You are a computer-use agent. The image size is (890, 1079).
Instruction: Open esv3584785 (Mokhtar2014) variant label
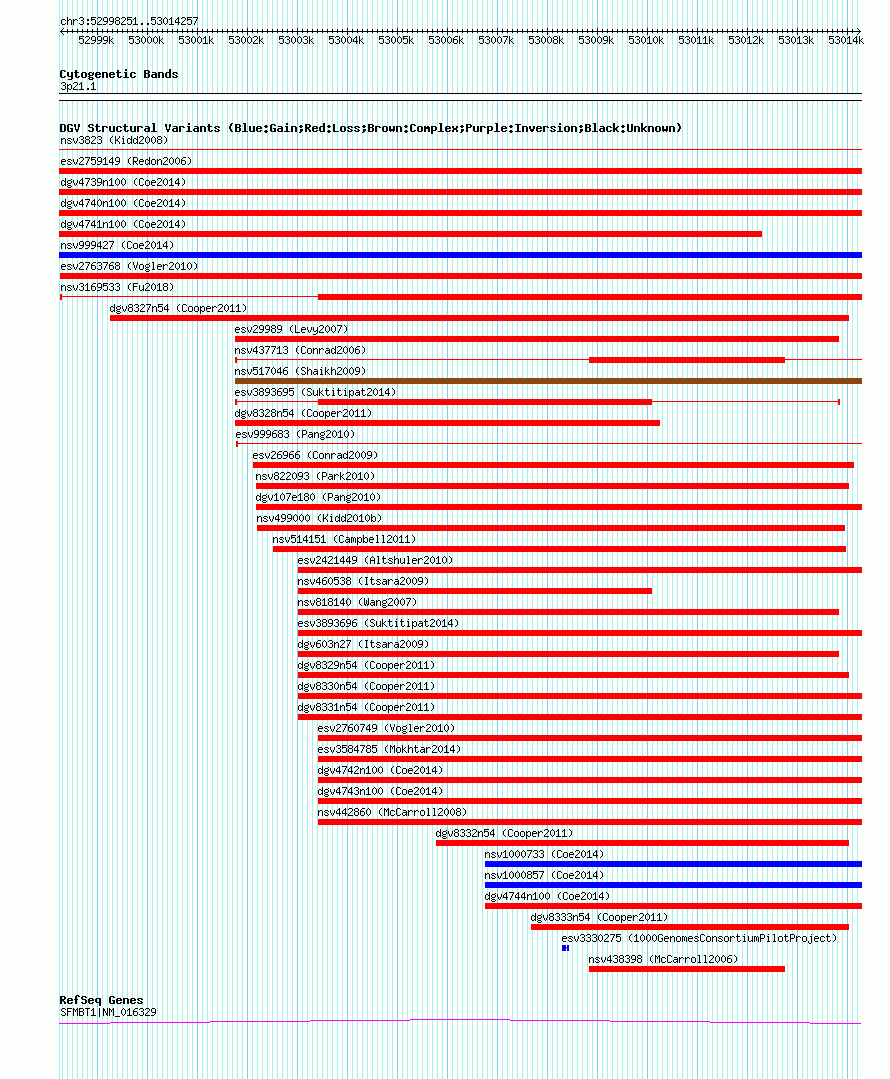pos(389,749)
